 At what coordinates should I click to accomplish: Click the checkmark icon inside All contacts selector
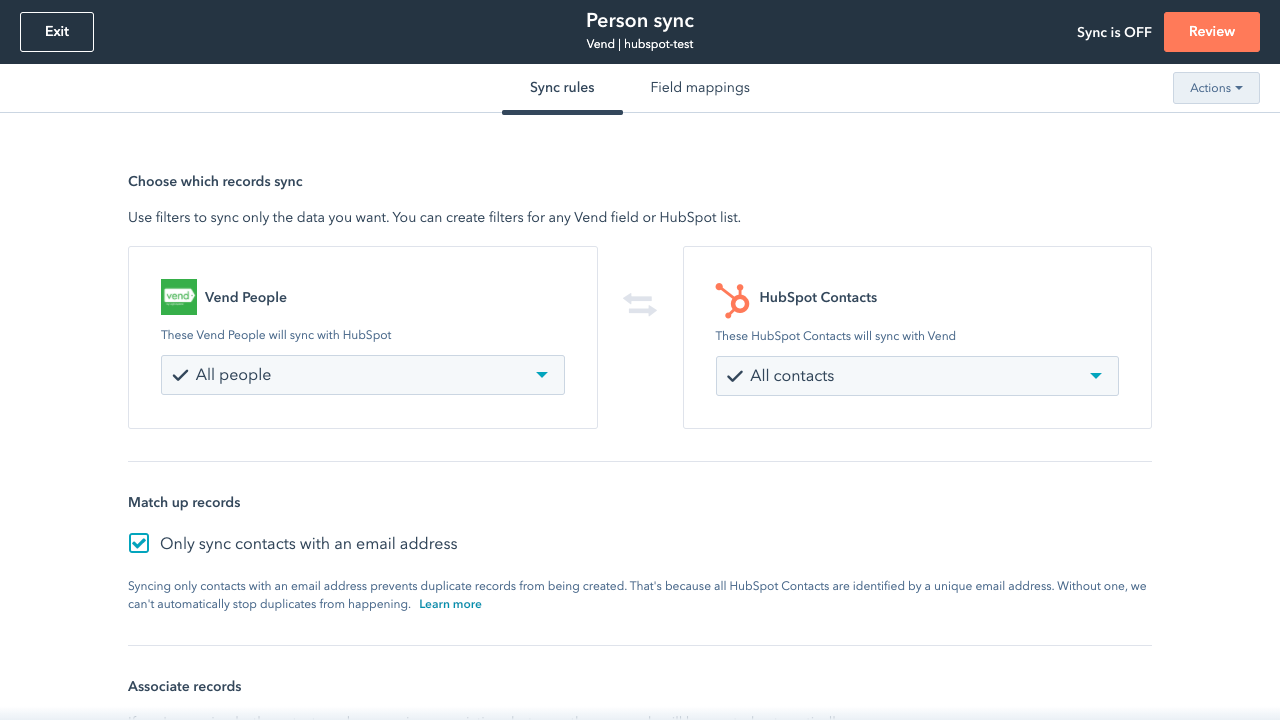735,376
